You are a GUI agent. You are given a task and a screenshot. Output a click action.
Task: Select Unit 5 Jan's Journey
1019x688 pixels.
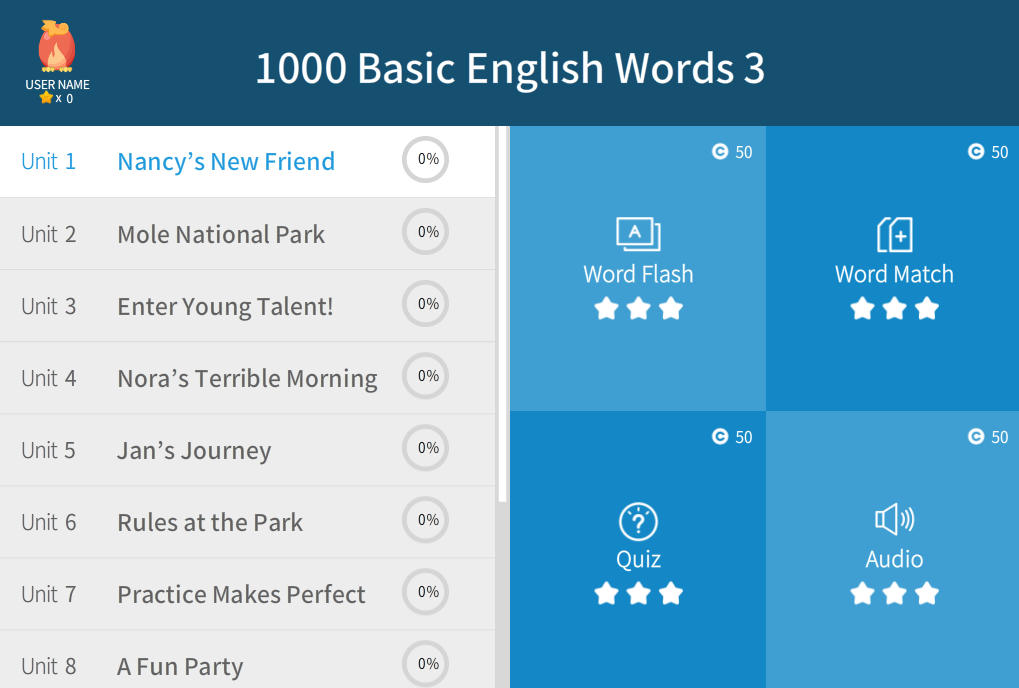pyautogui.click(x=194, y=450)
